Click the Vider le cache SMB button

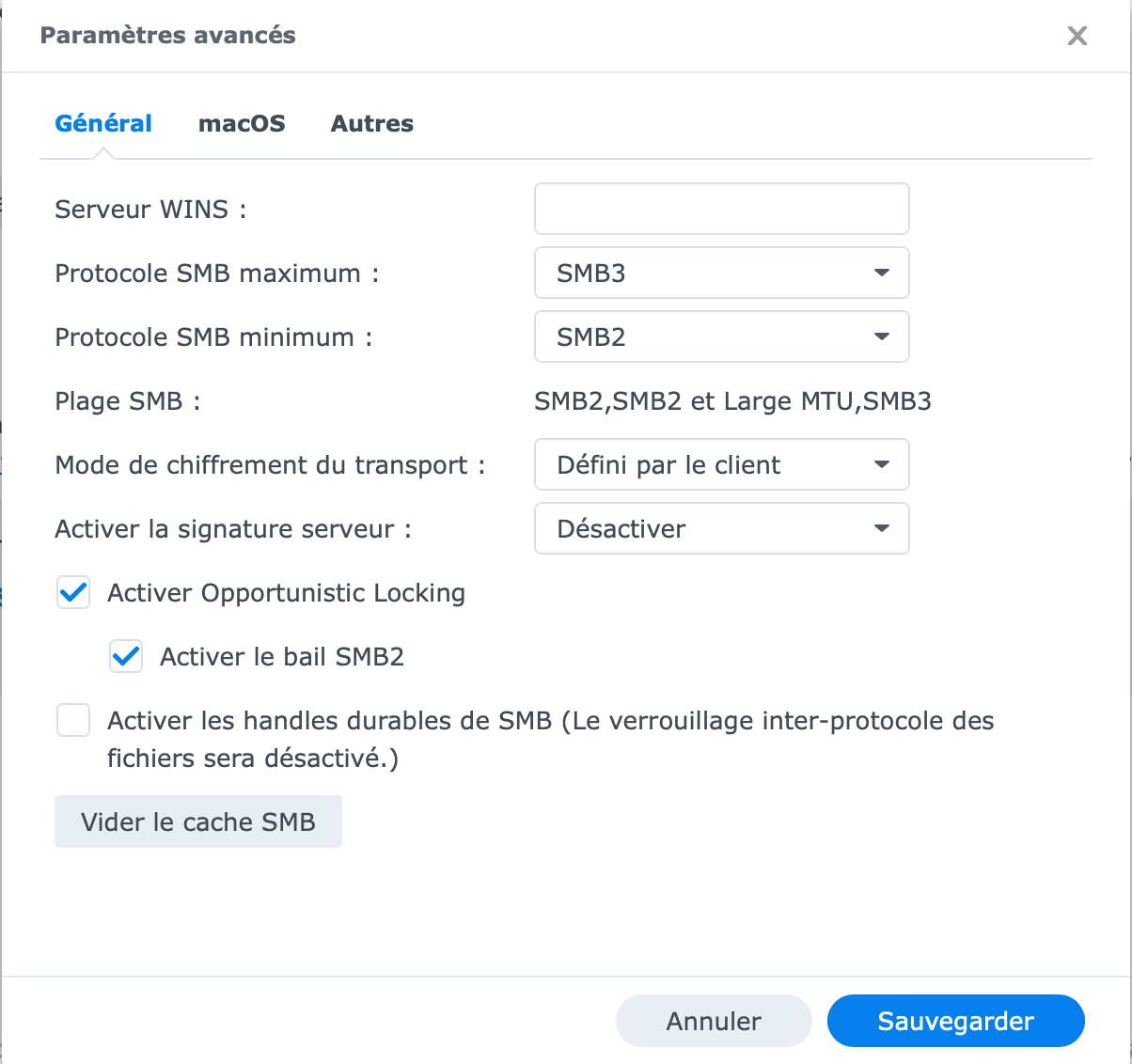(x=198, y=821)
